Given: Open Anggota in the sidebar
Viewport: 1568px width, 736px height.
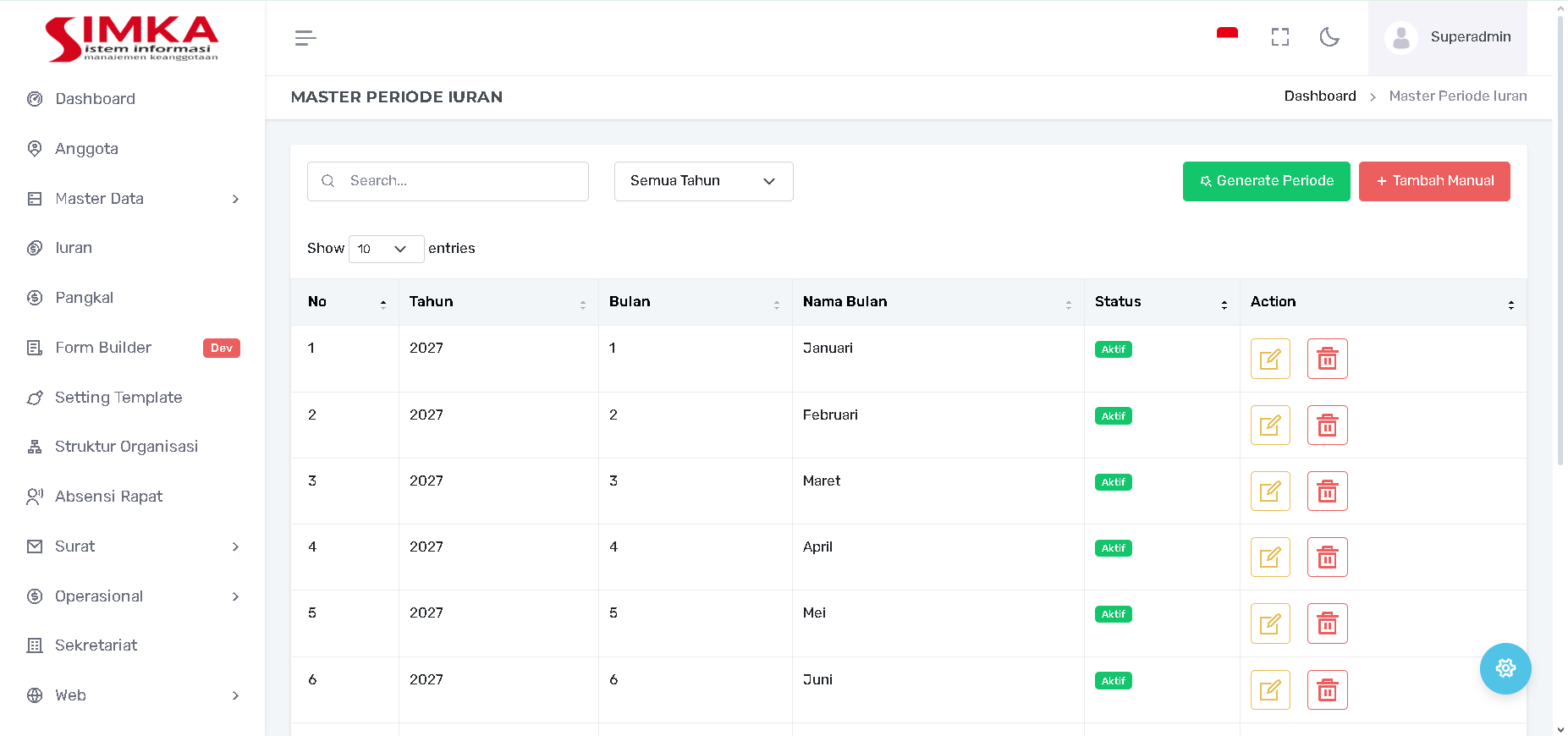Looking at the screenshot, I should click(86, 149).
